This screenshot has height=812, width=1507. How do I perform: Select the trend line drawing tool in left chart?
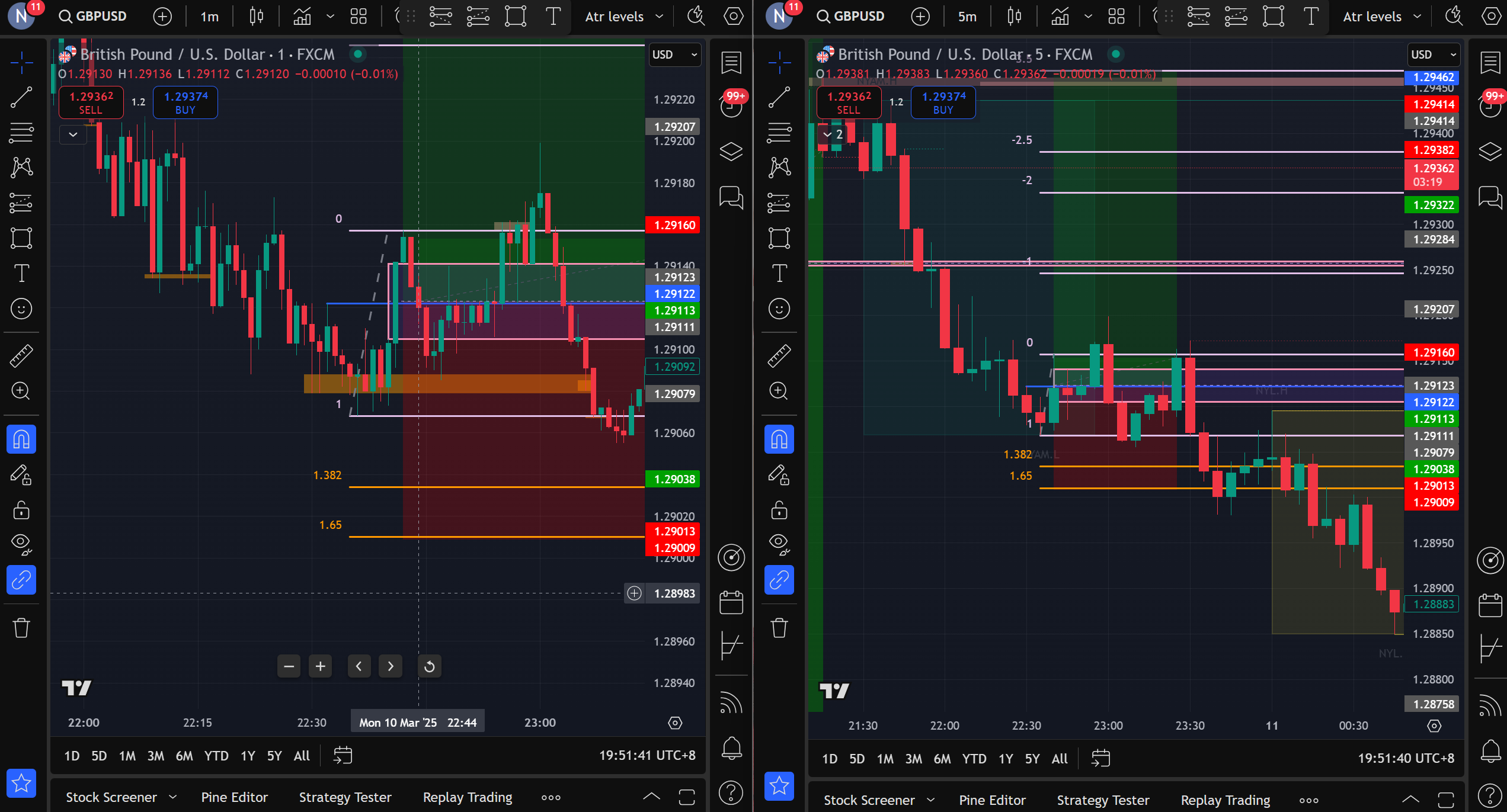[21, 98]
